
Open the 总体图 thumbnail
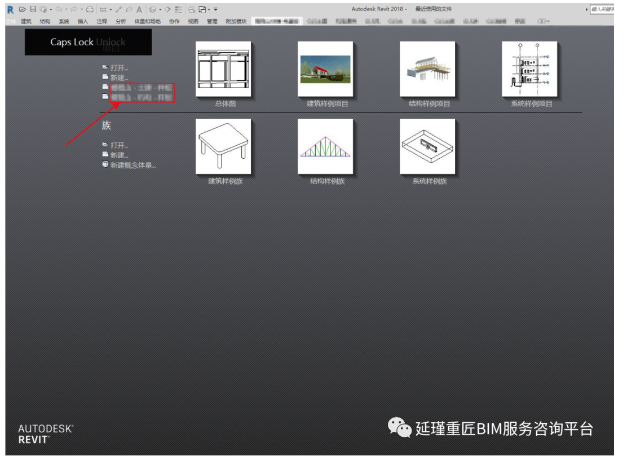click(223, 69)
